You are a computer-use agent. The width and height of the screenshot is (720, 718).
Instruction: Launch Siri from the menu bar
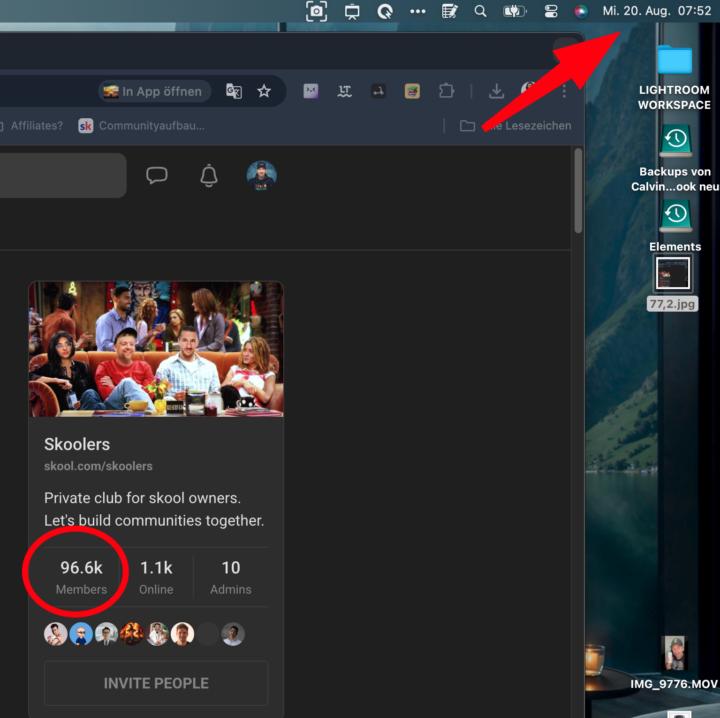point(581,11)
